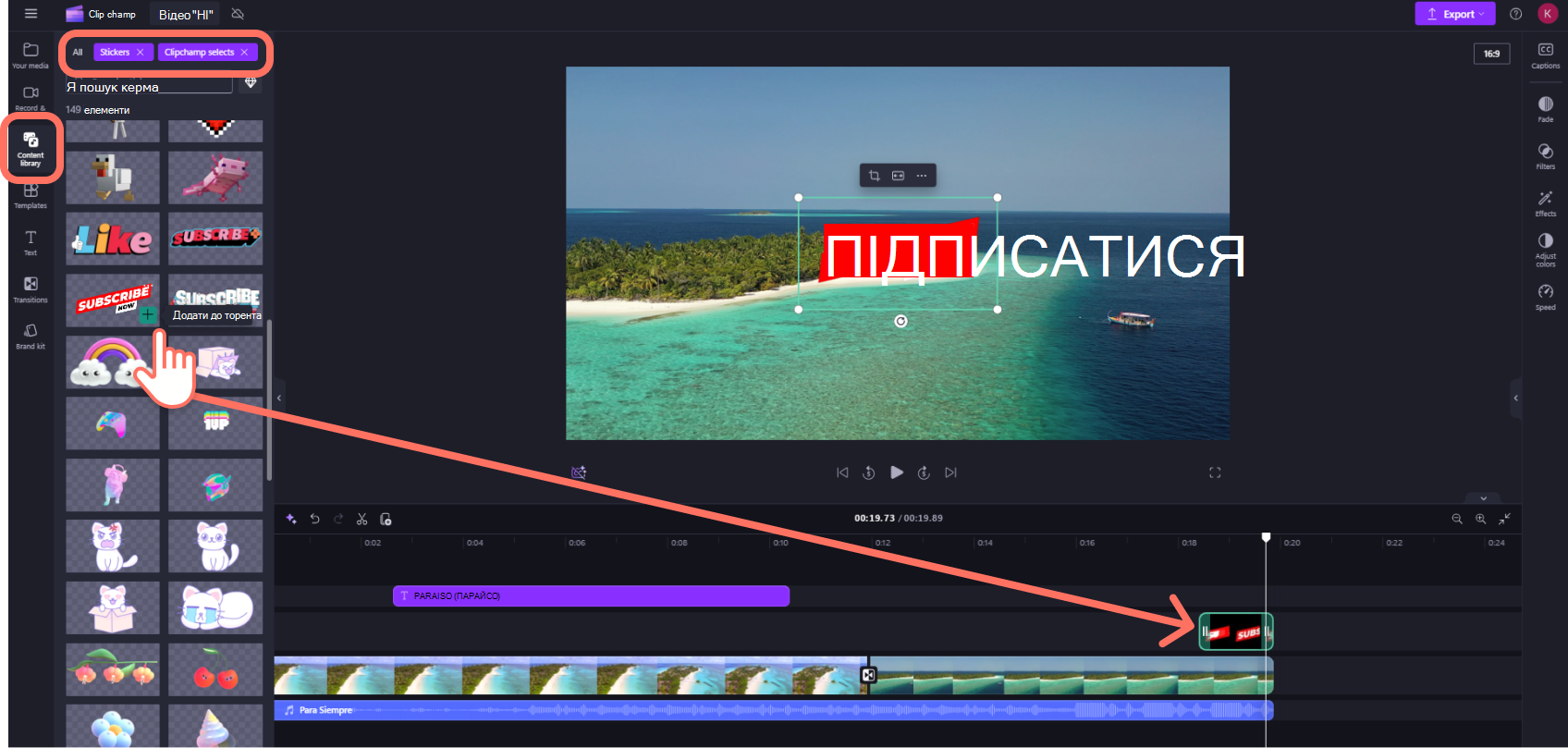1568x748 pixels.
Task: Select the Clipchamp selects filter tag
Action: tap(199, 53)
